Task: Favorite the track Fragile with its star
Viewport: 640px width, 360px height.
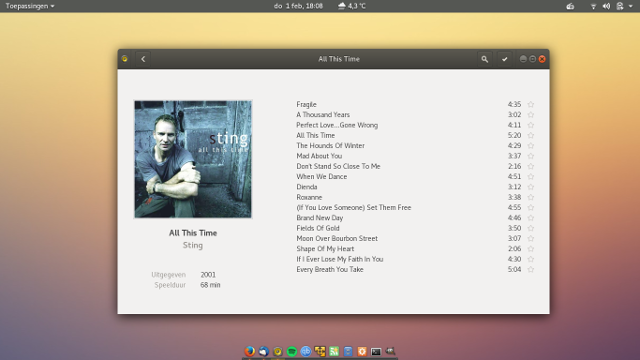Action: (531, 104)
